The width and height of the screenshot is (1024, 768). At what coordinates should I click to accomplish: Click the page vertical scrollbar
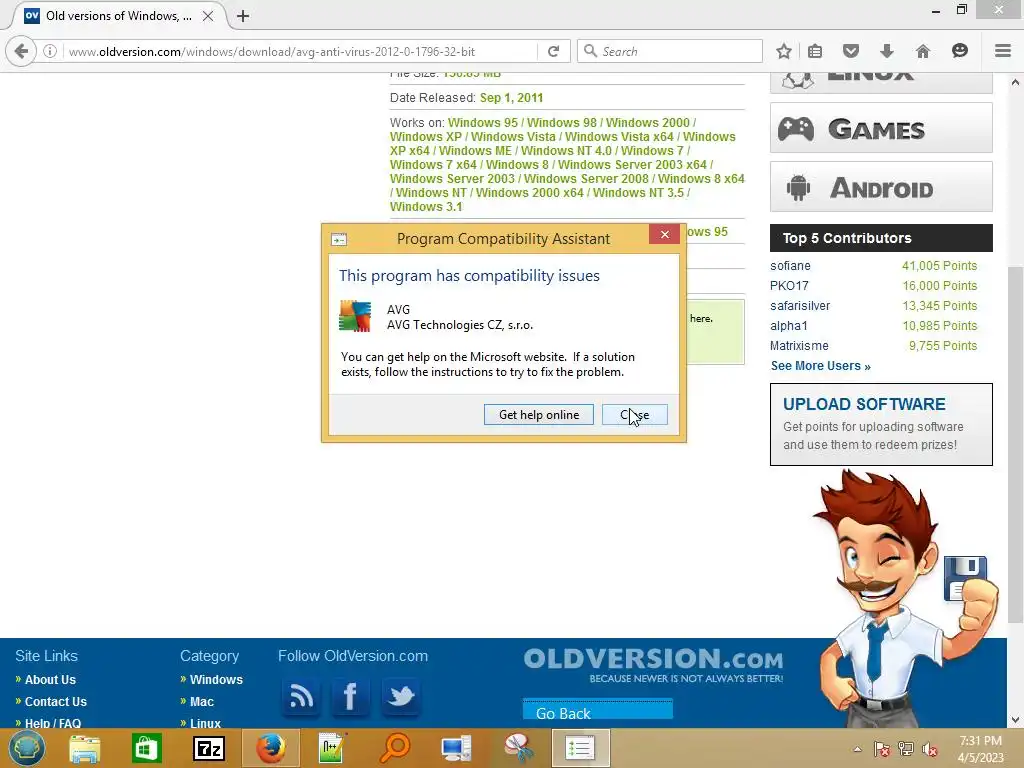tap(1015, 444)
